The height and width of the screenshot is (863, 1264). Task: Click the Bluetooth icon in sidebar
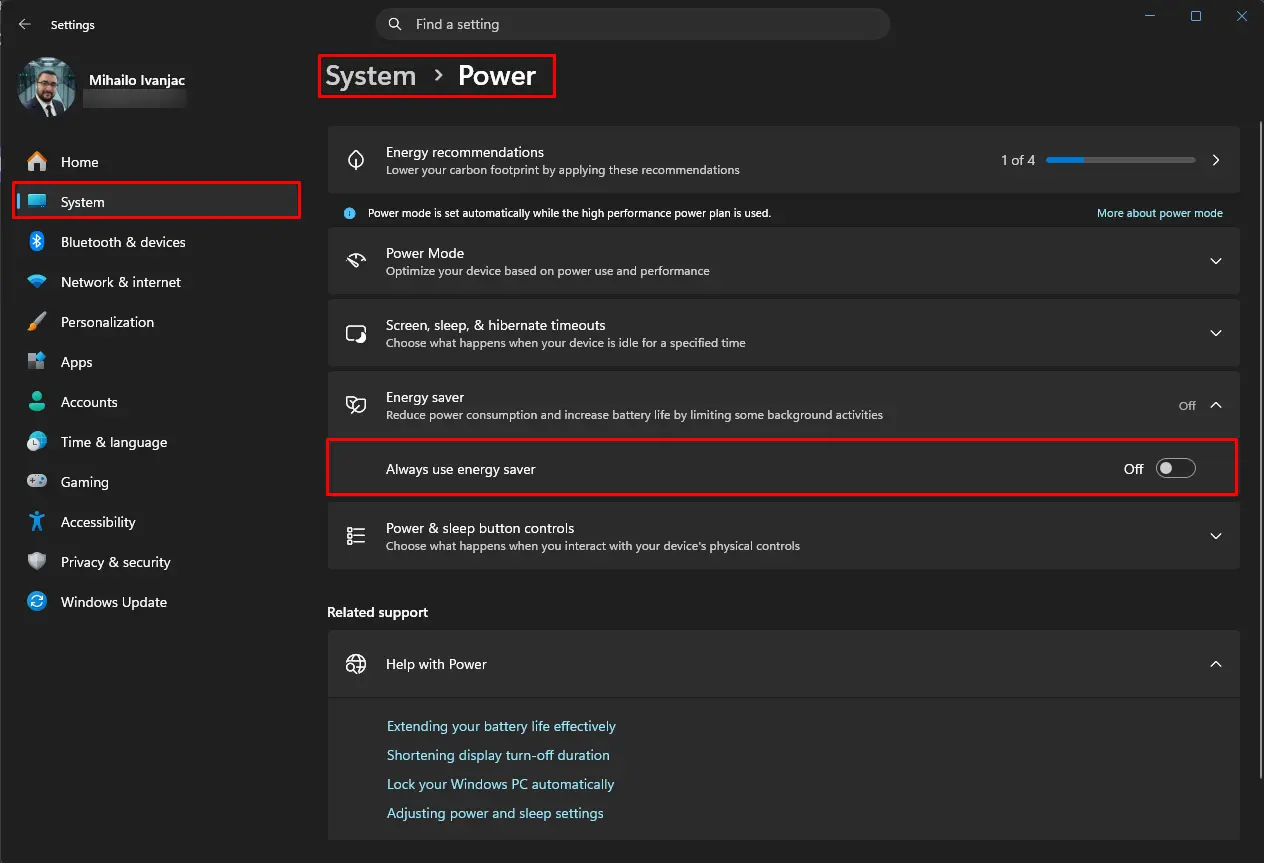(37, 242)
